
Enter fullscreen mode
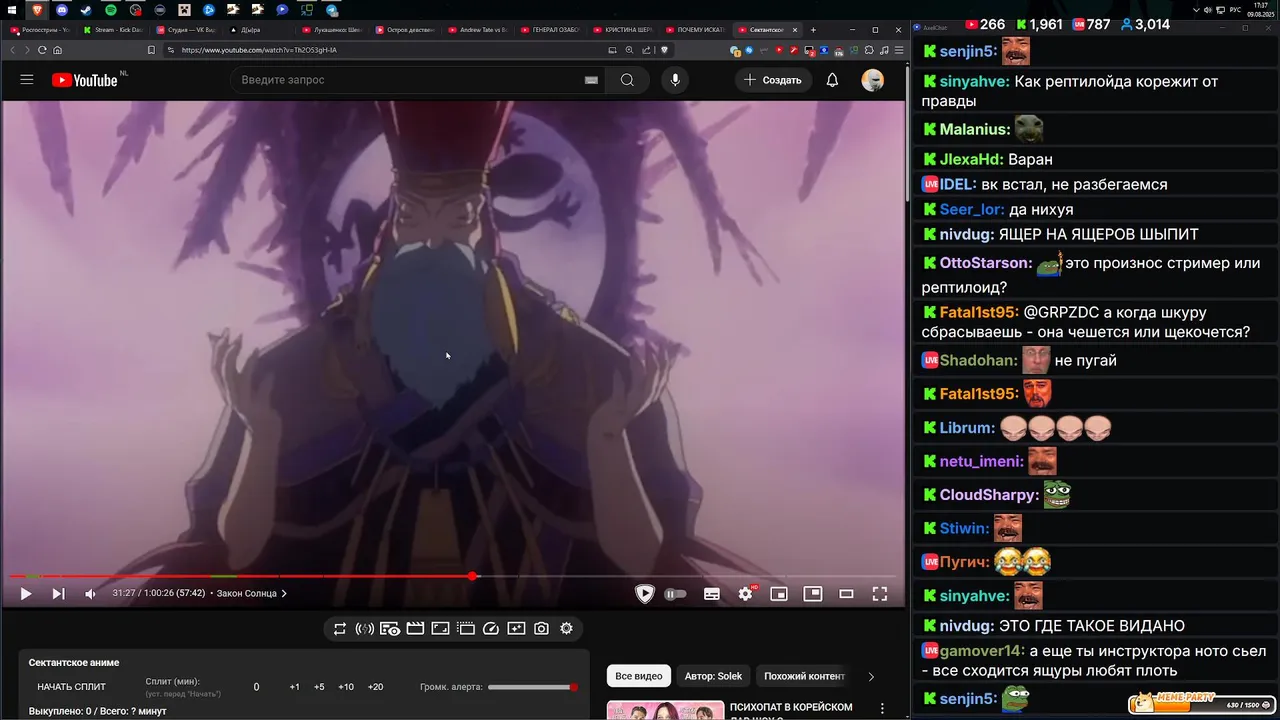coord(880,594)
